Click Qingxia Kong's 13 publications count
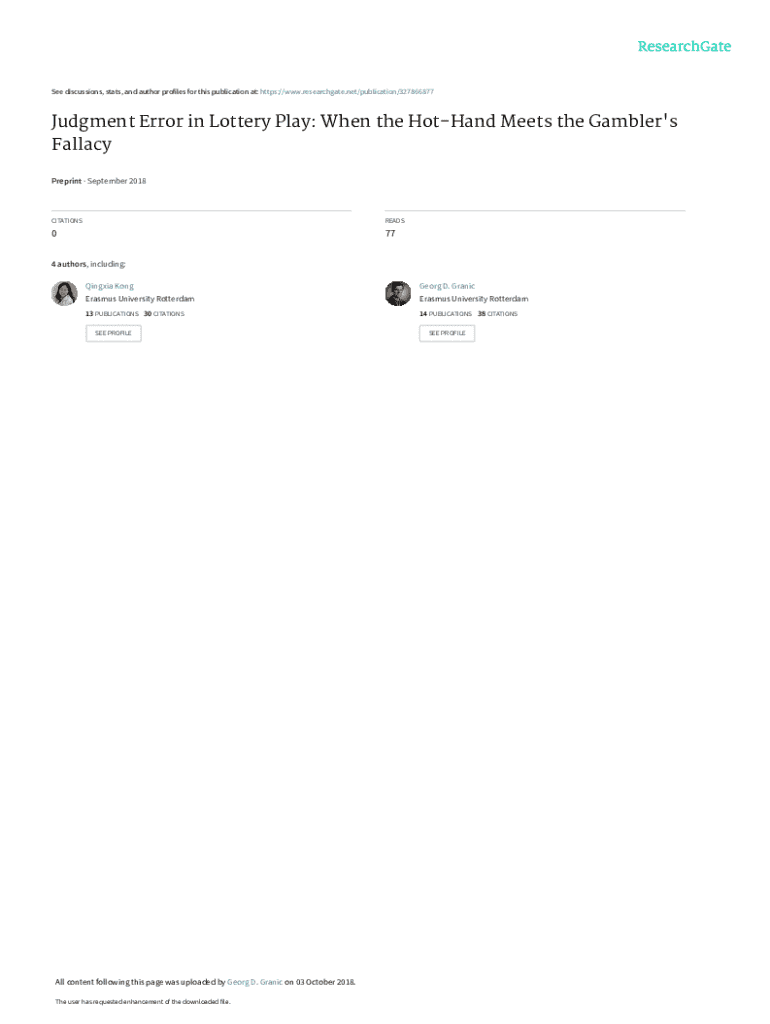 112,314
